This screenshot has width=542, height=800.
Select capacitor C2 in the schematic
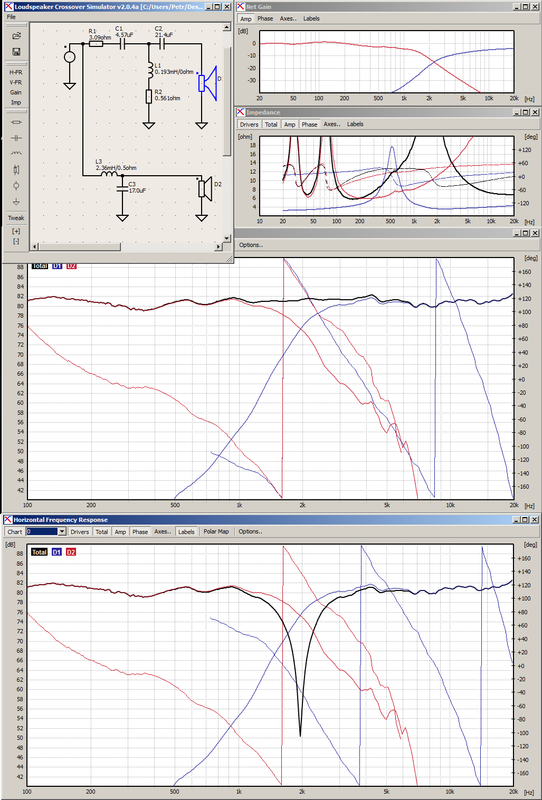(x=162, y=44)
